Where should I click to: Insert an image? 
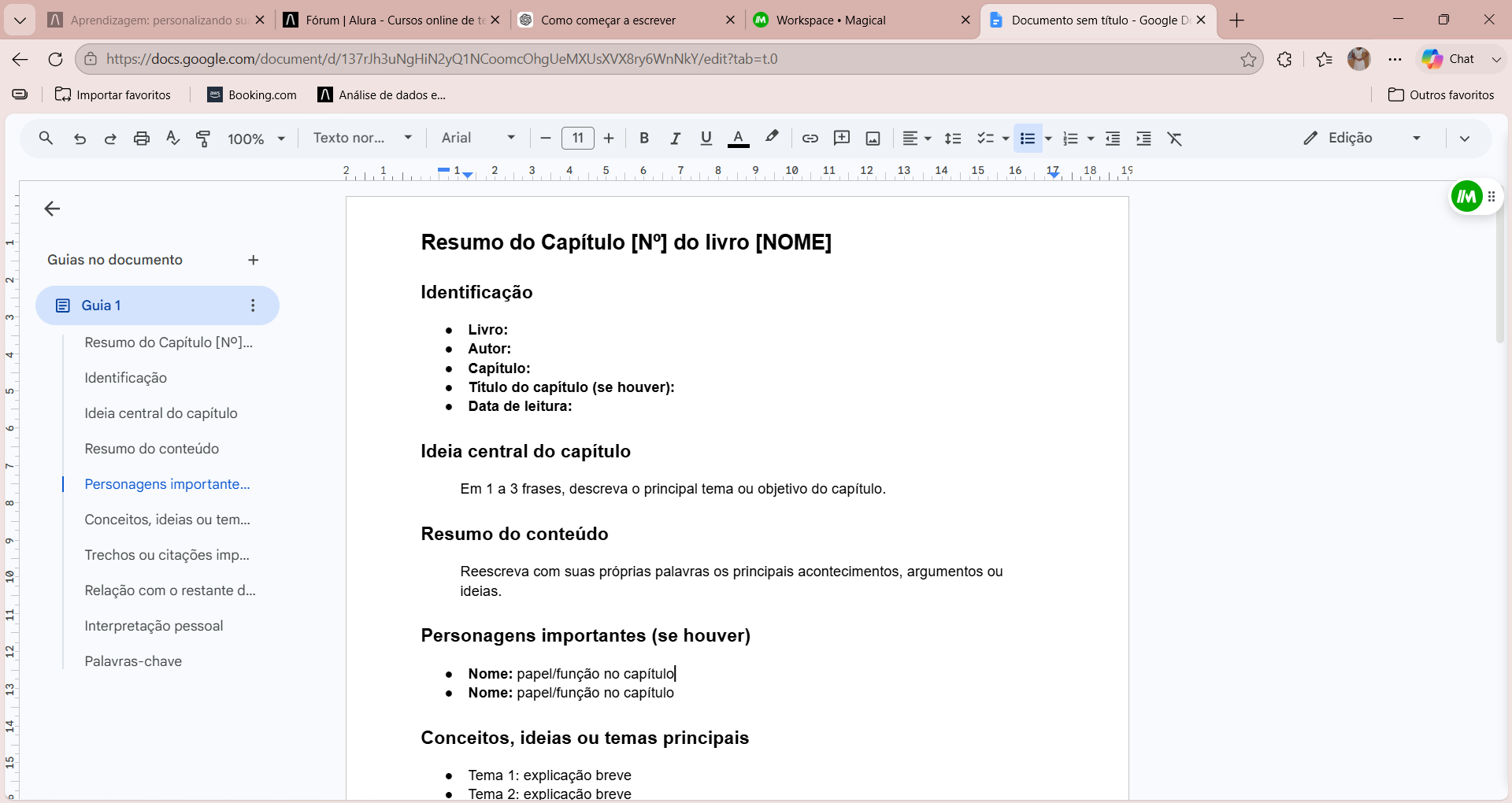(873, 139)
